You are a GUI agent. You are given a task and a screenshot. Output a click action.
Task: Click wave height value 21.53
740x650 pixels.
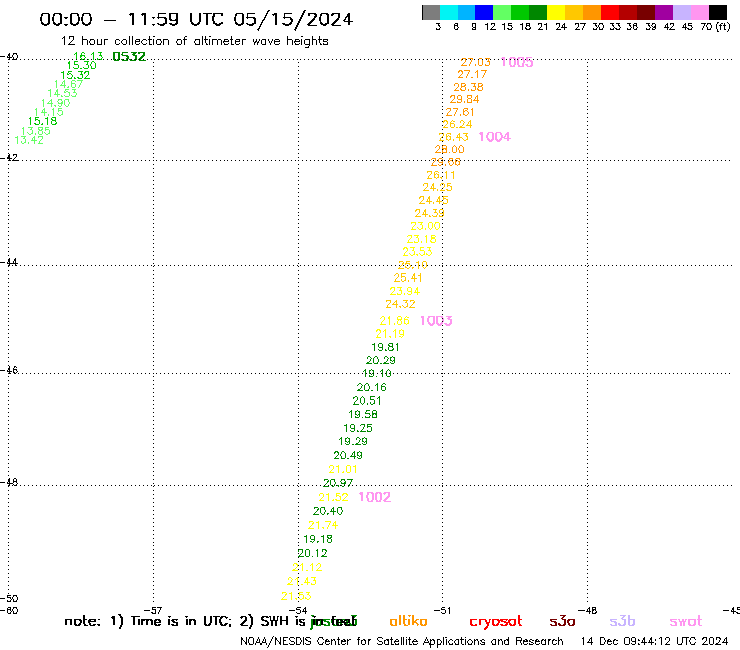(296, 596)
